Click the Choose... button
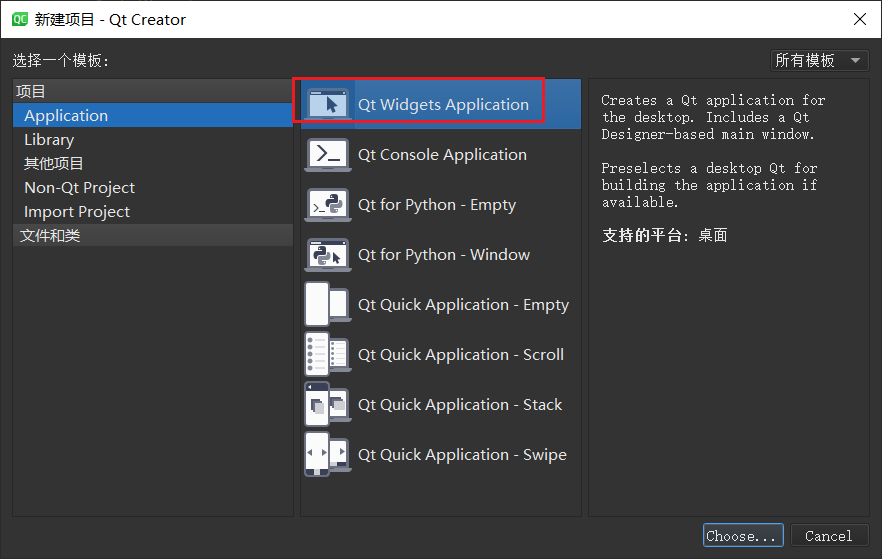Viewport: 882px width, 559px height. click(743, 535)
